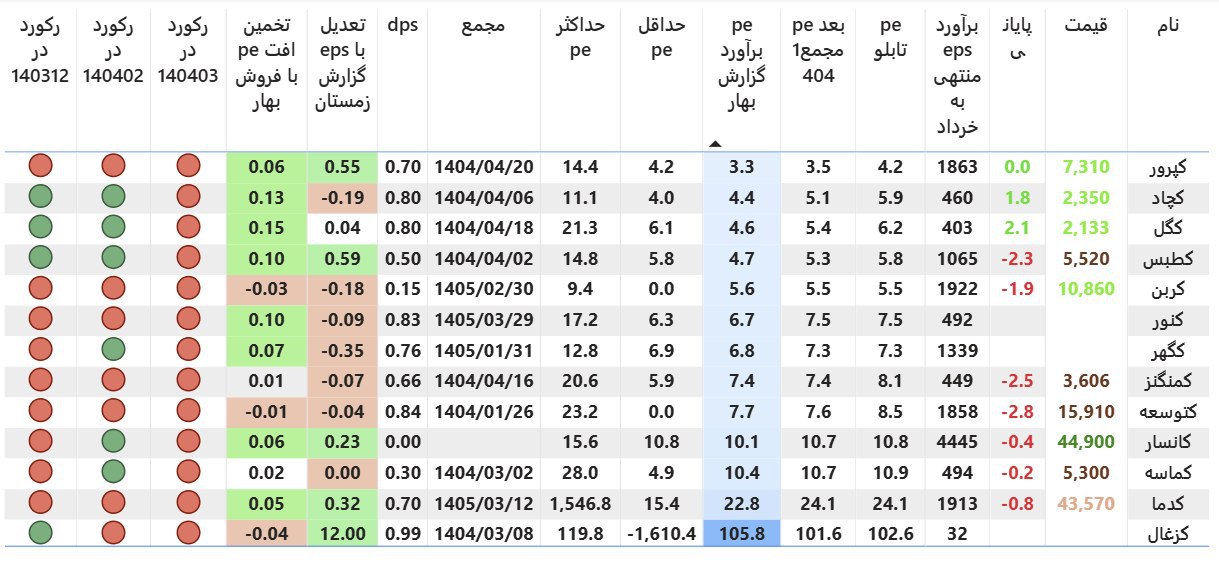Click the red 140312 circle in کدما row
The image size is (1219, 584).
[x=41, y=502]
